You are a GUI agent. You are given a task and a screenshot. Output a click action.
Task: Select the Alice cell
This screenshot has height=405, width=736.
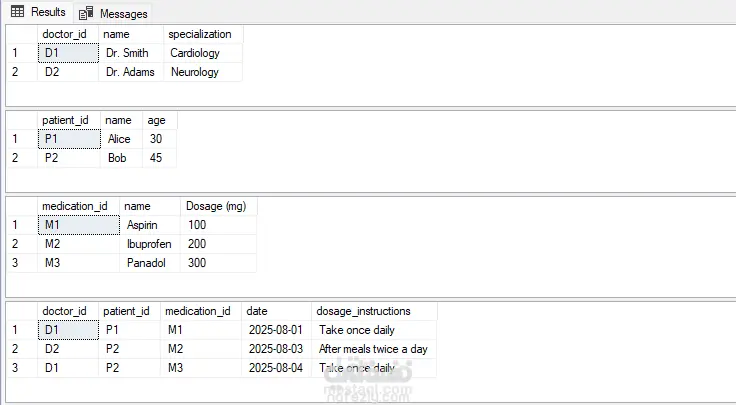(x=119, y=139)
